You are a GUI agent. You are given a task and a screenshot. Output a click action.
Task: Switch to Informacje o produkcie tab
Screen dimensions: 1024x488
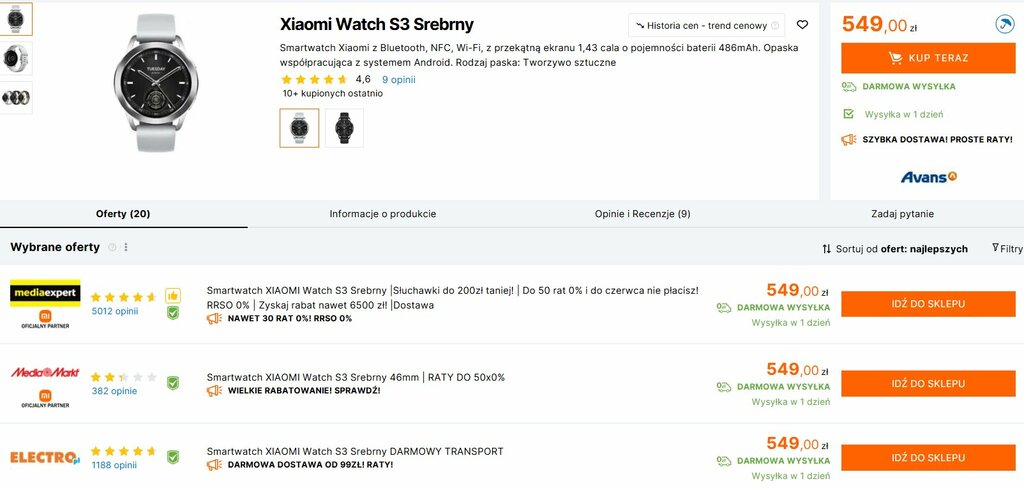383,214
